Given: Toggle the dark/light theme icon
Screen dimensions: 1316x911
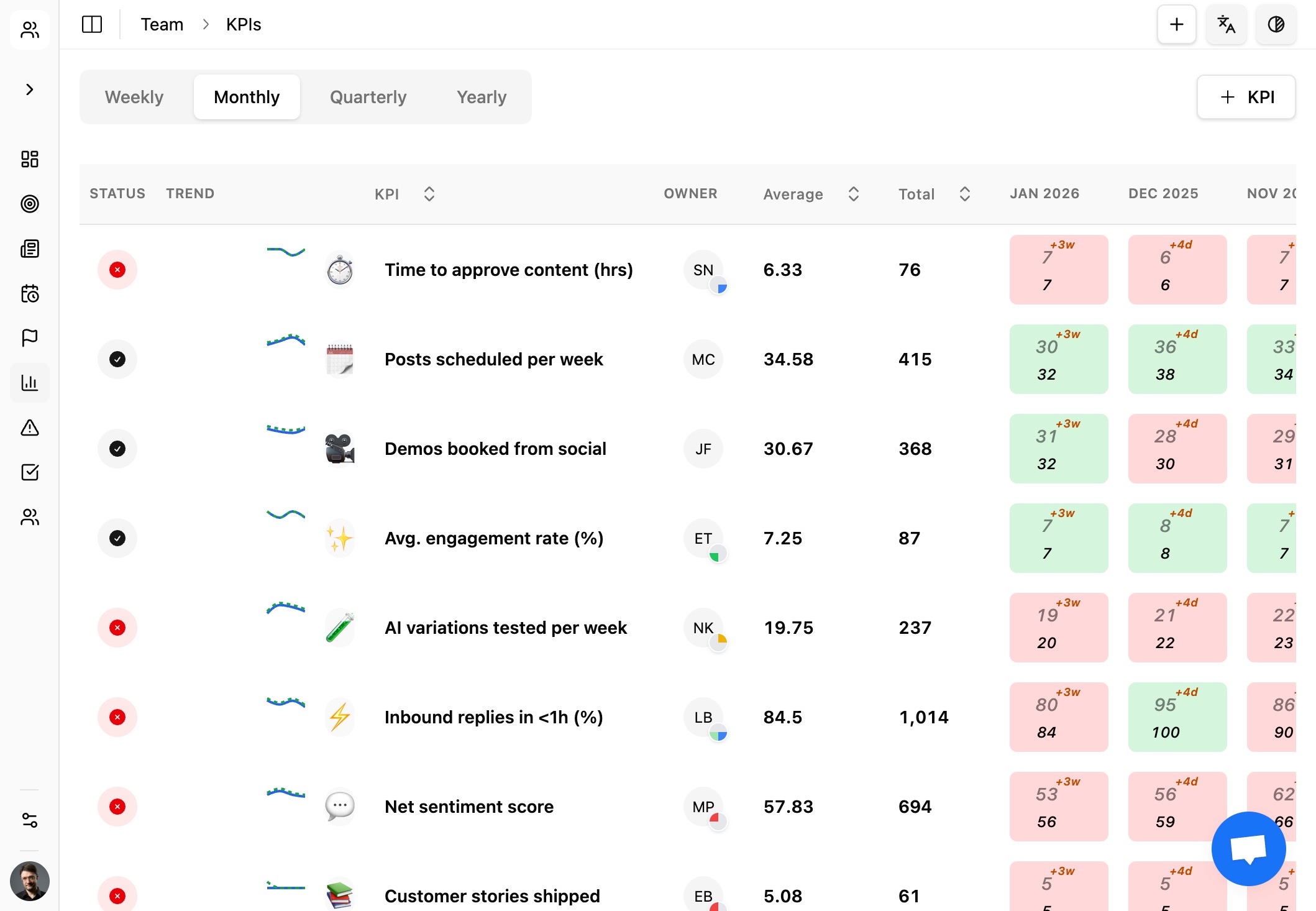Looking at the screenshot, I should pos(1276,24).
